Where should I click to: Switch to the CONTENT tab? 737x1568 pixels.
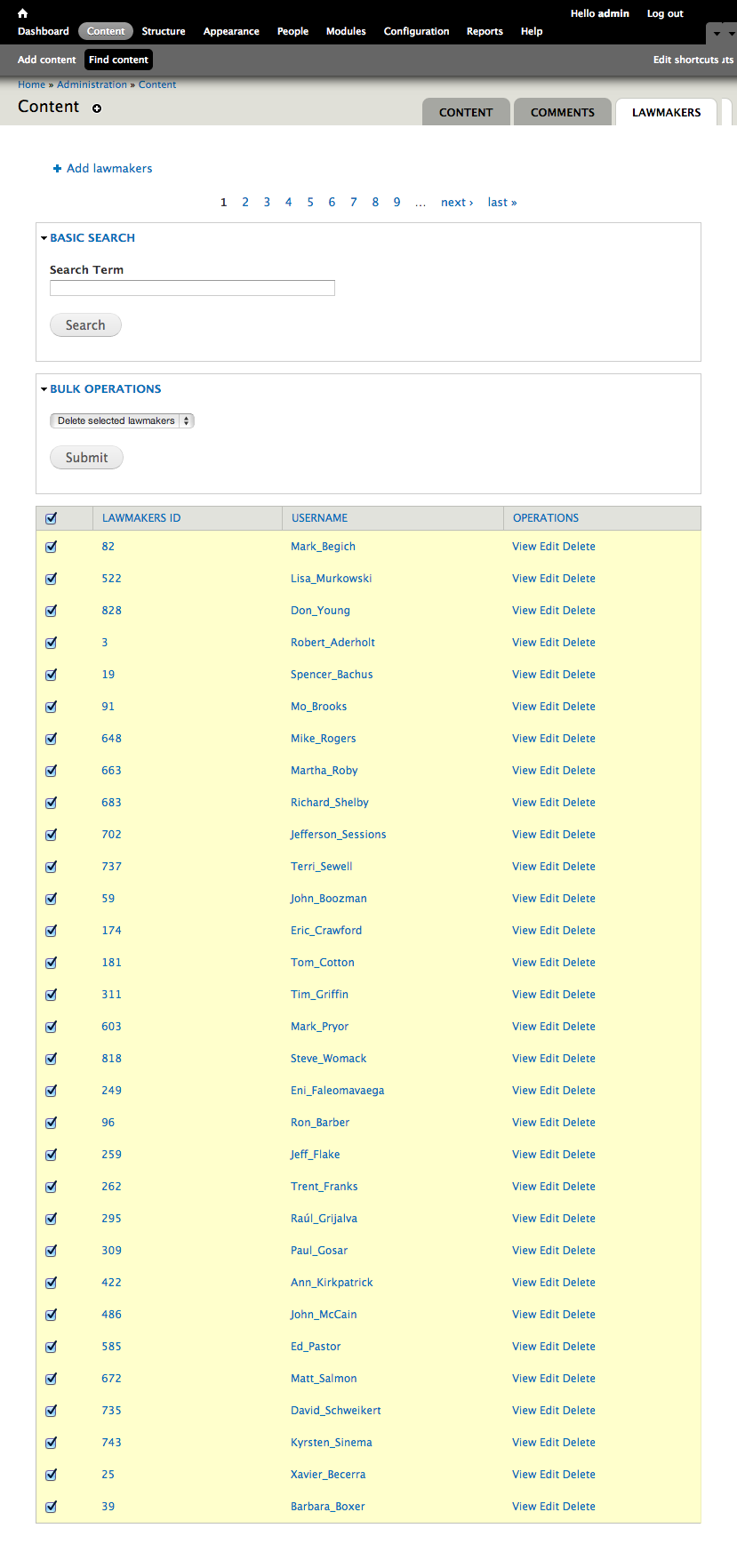point(466,112)
